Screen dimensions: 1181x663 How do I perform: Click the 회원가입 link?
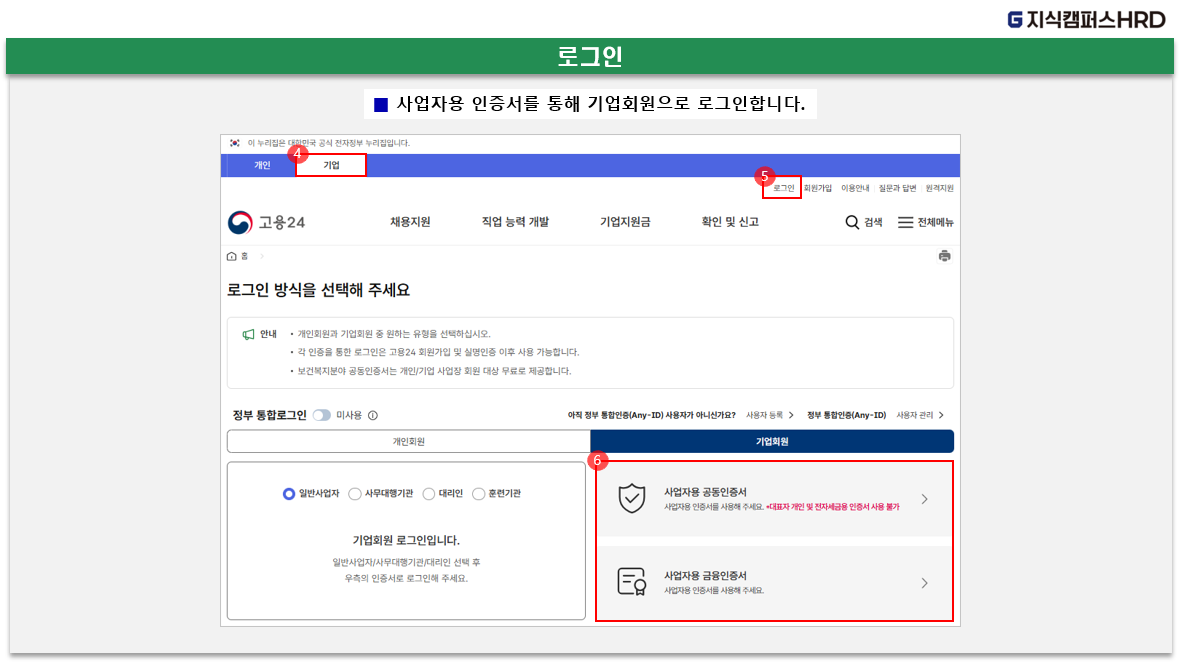click(818, 188)
